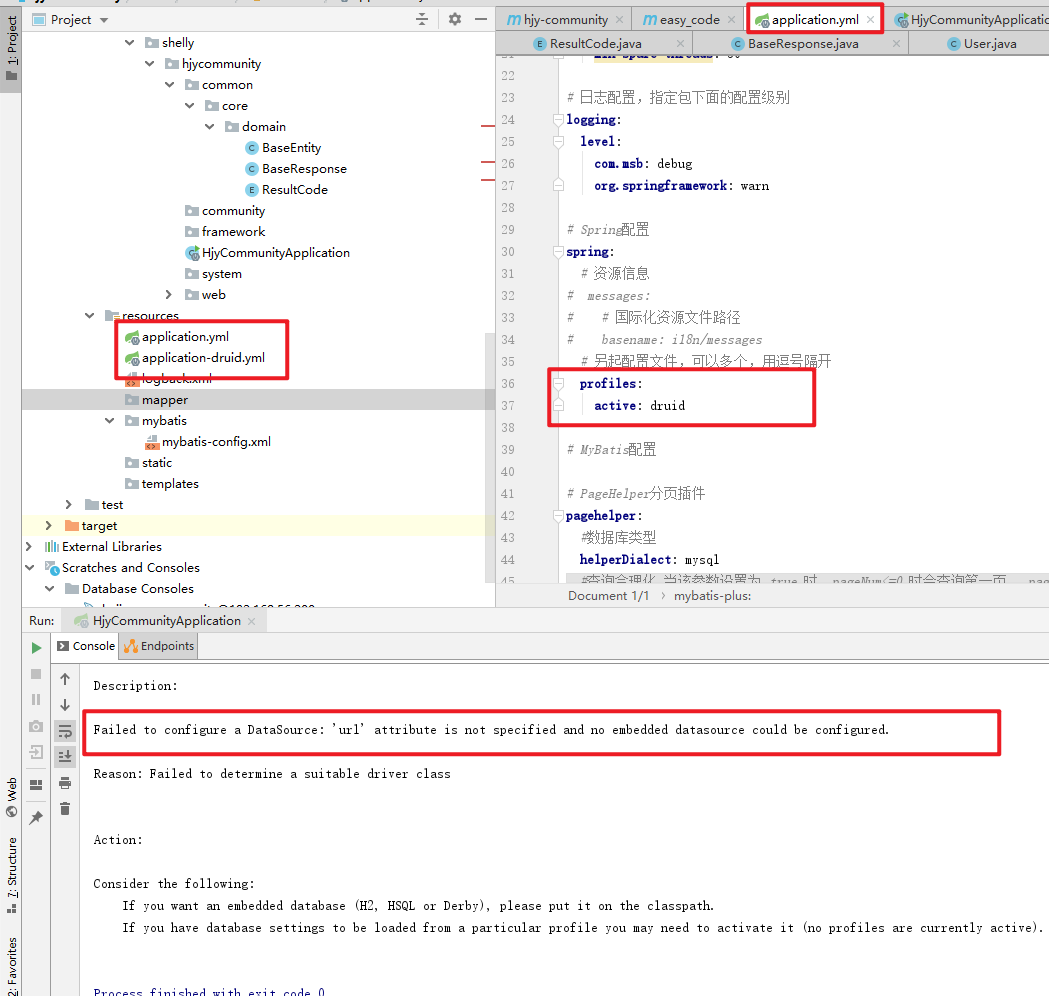
Task: Close the HjyCommunityApplication run tab
Action: pyautogui.click(x=252, y=621)
